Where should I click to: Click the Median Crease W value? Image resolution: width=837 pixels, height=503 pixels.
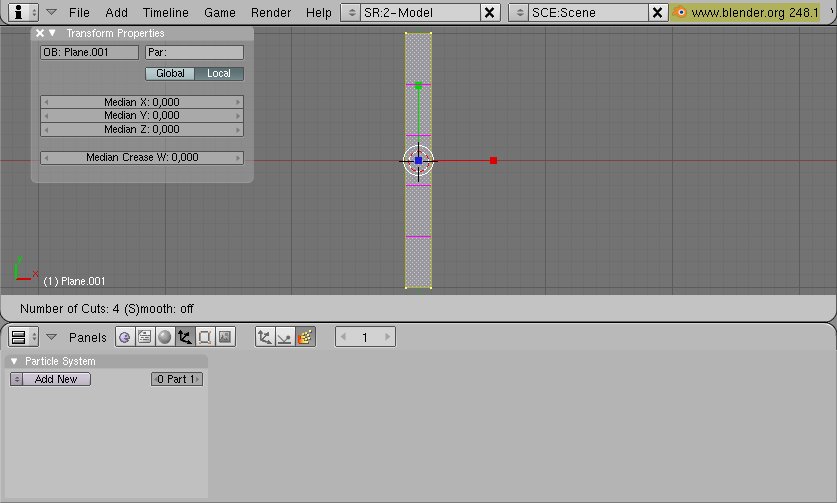142,158
